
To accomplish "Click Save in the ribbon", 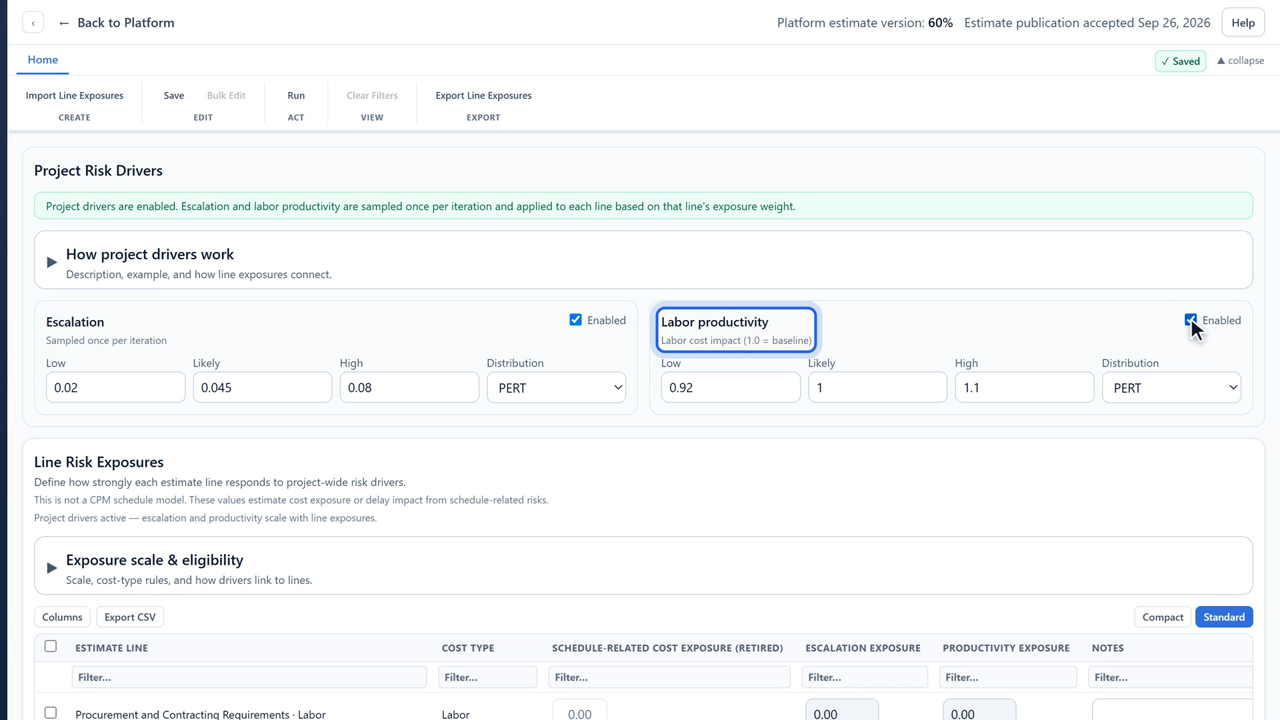I will (x=174, y=96).
